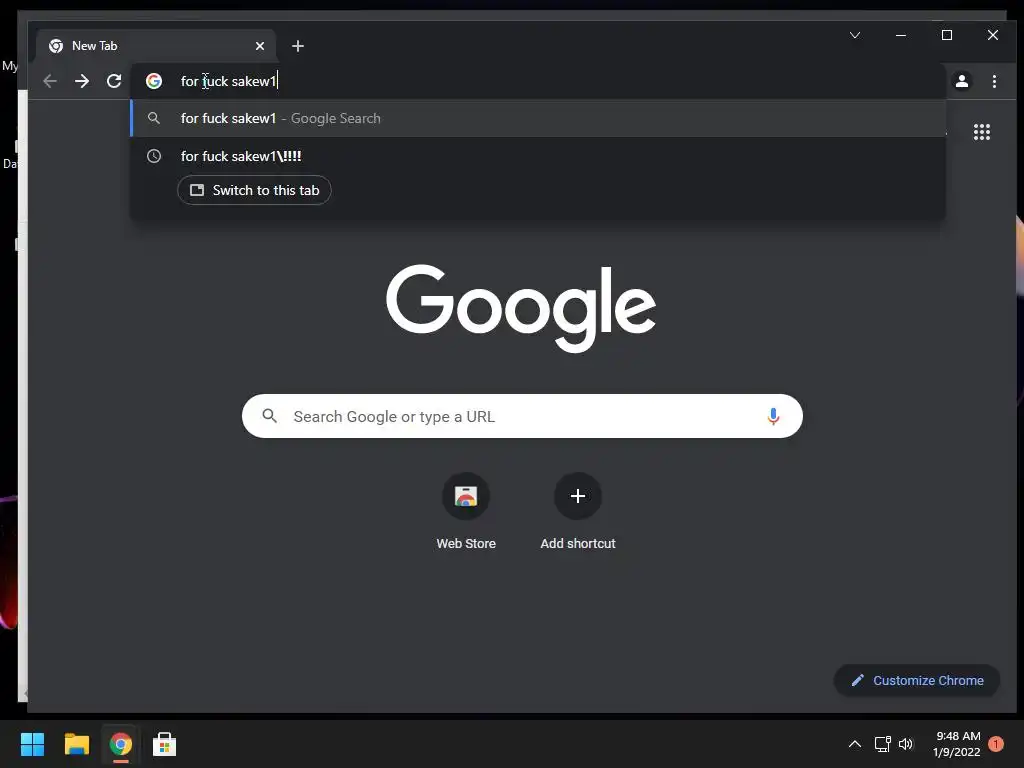This screenshot has width=1024, height=768.
Task: Select 'for fuck sakew1 - Google Search' suggestion
Action: 538,118
